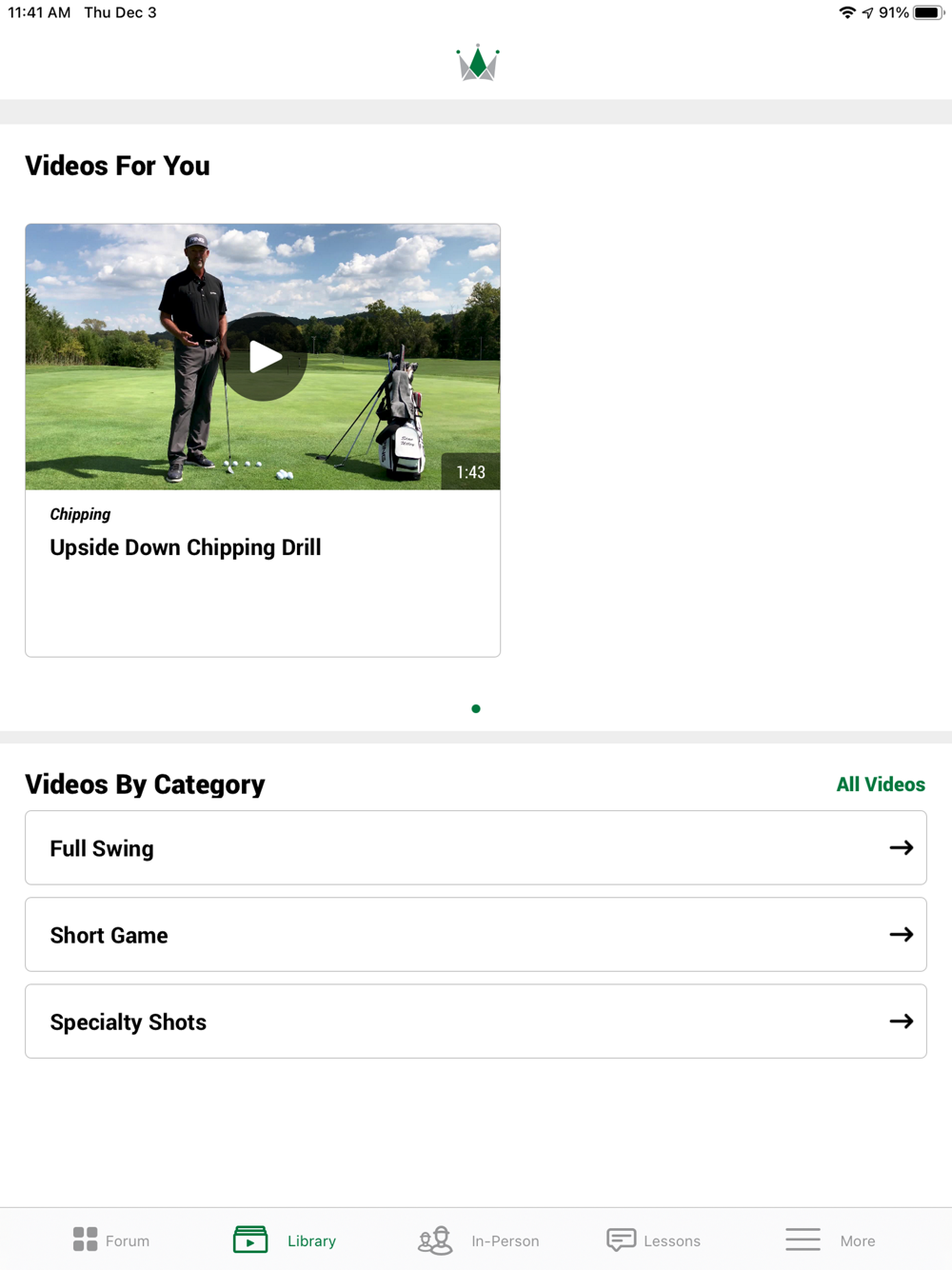The height and width of the screenshot is (1270, 952).
Task: Tap the More hamburger menu icon
Action: click(803, 1239)
